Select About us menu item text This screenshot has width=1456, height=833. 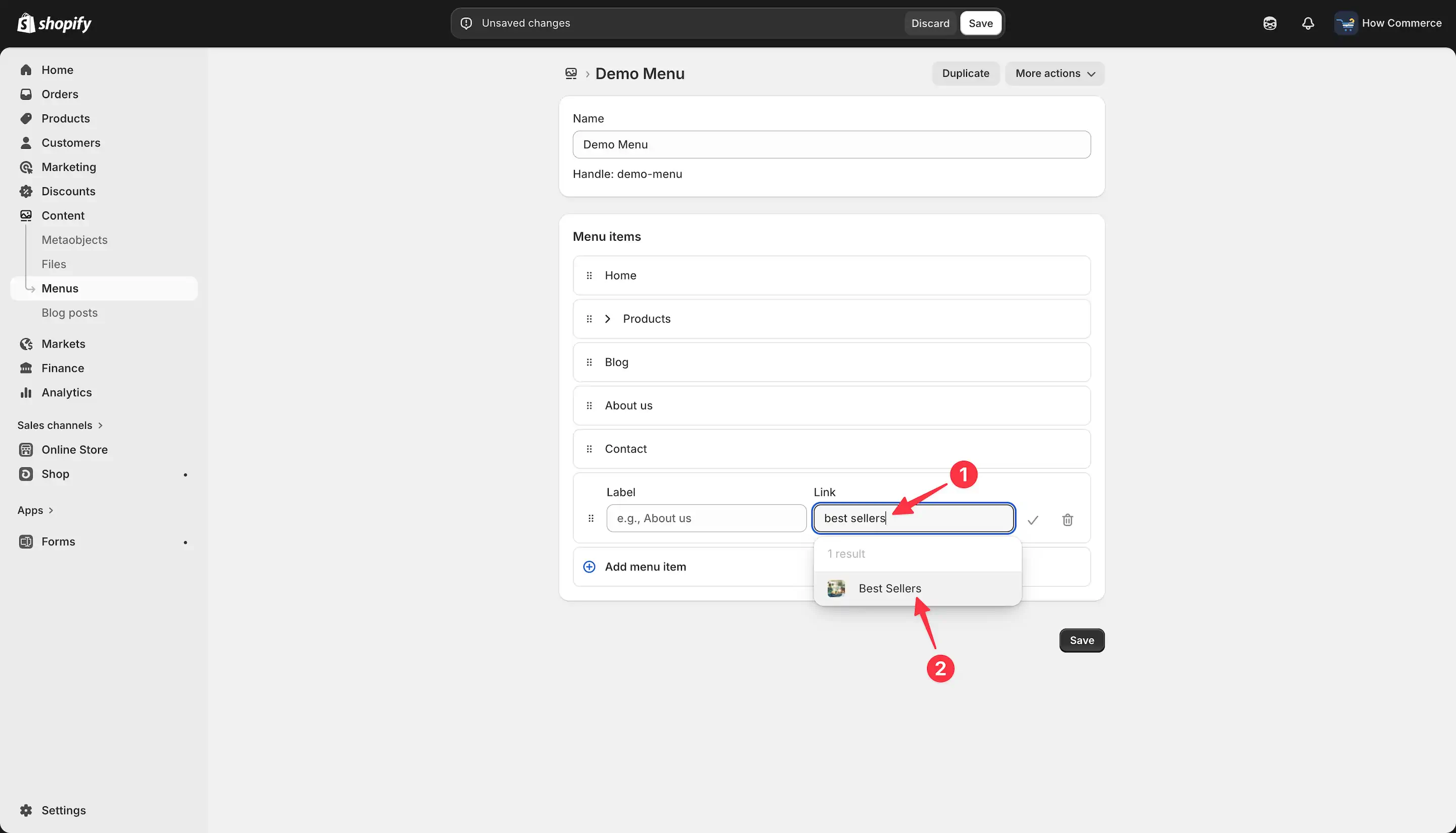click(628, 406)
